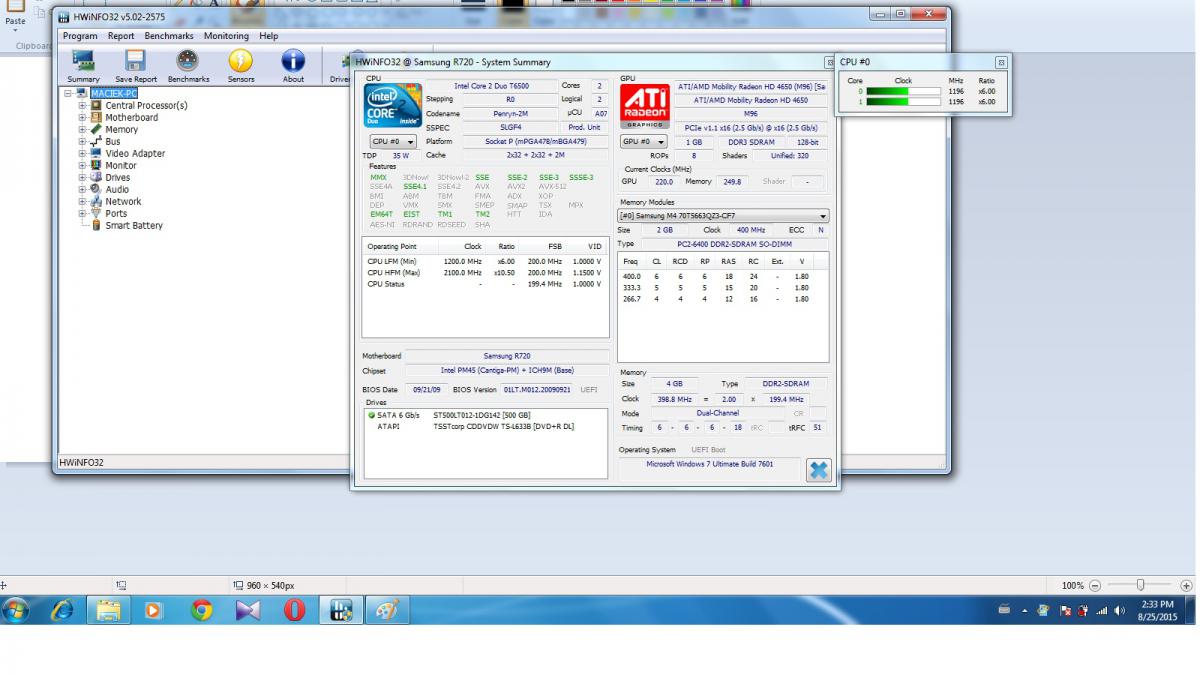The height and width of the screenshot is (675, 1200).
Task: Open Internet Explorer from the taskbar
Action: click(63, 609)
